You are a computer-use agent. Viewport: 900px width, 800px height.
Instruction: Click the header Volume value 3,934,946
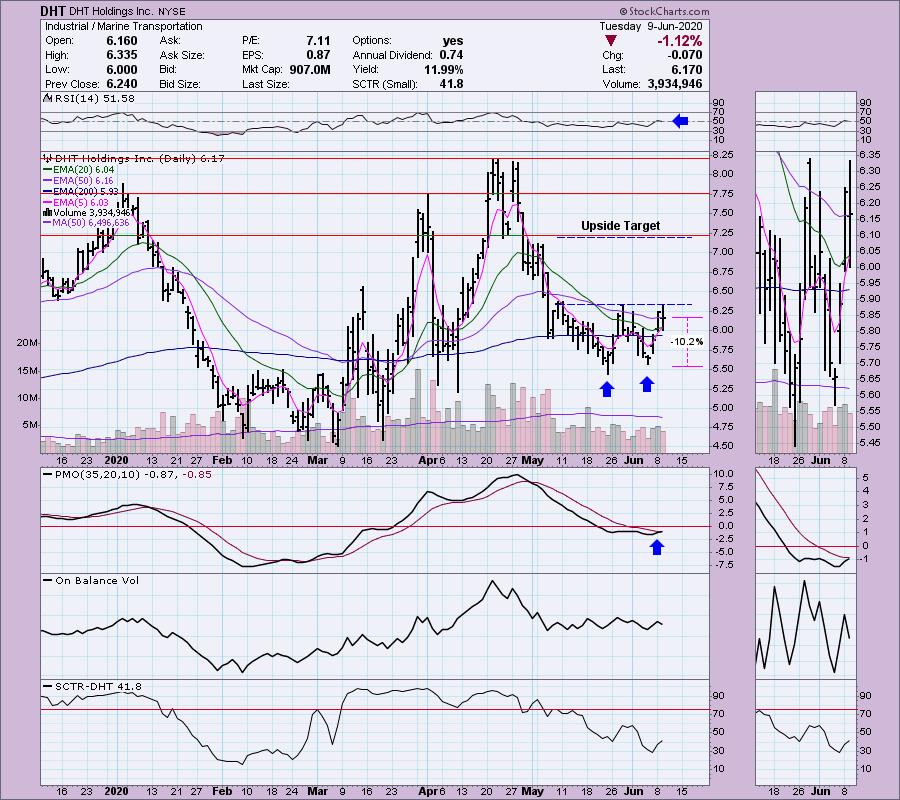tap(673, 84)
